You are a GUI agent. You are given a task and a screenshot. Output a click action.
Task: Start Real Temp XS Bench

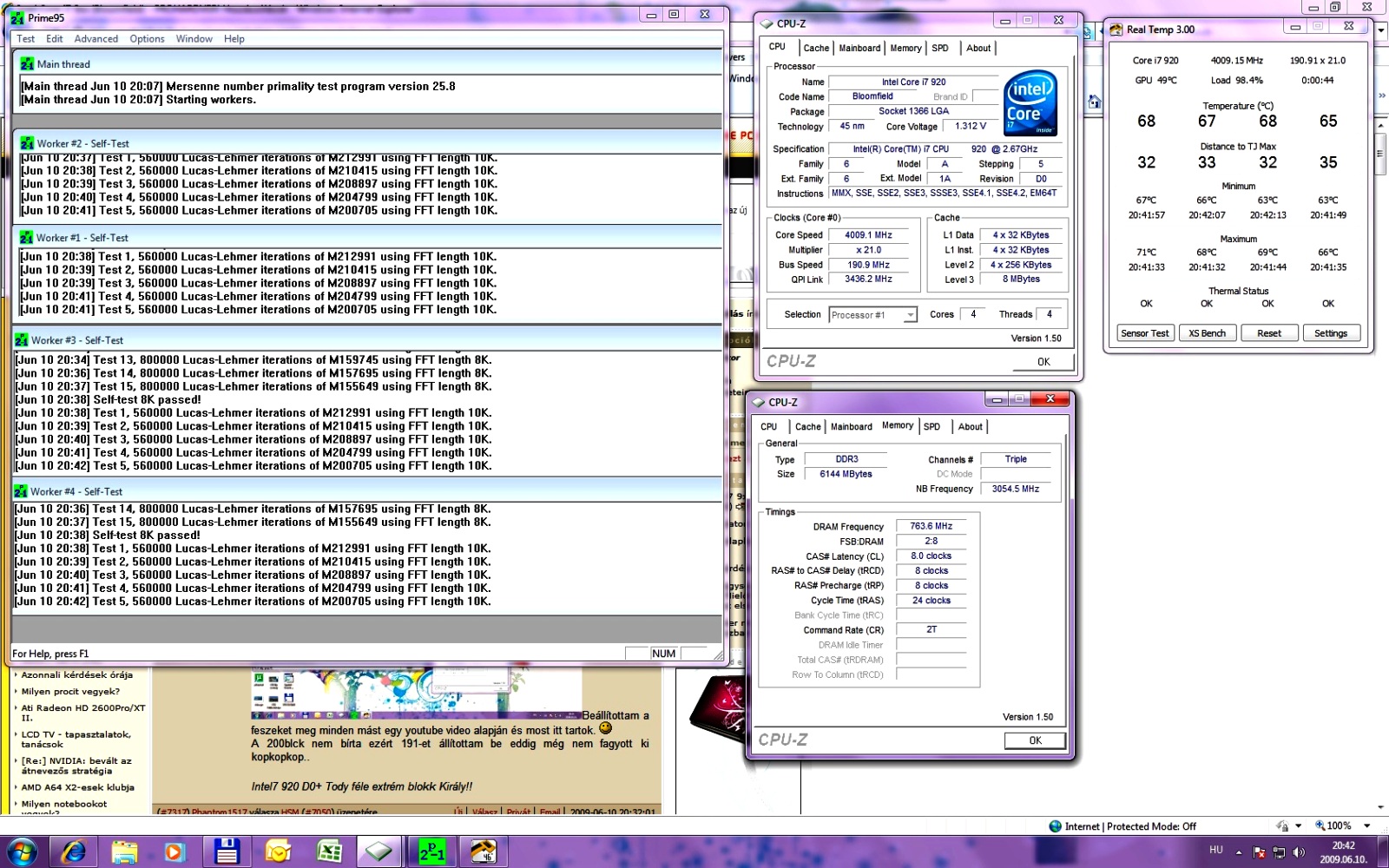tap(1207, 333)
